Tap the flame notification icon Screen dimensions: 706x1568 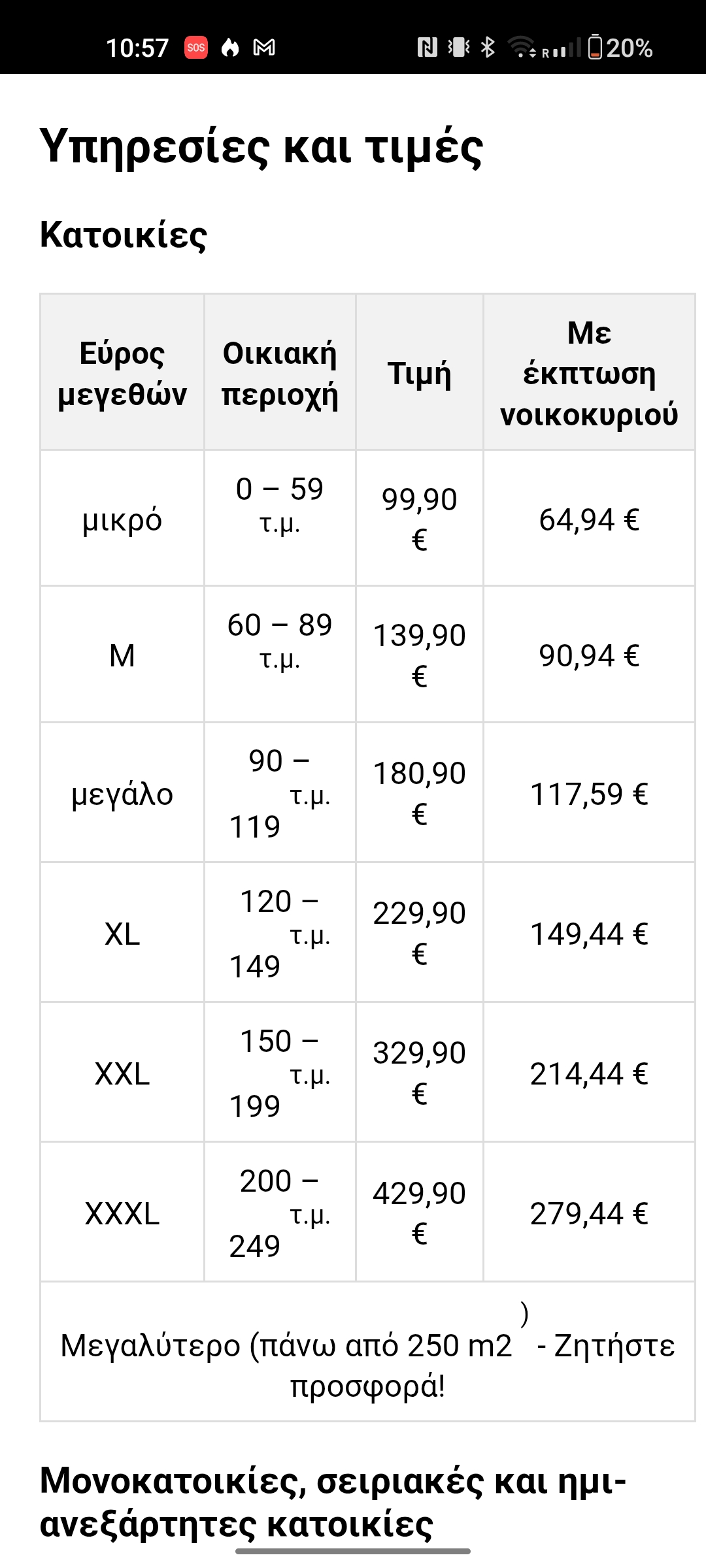click(230, 48)
